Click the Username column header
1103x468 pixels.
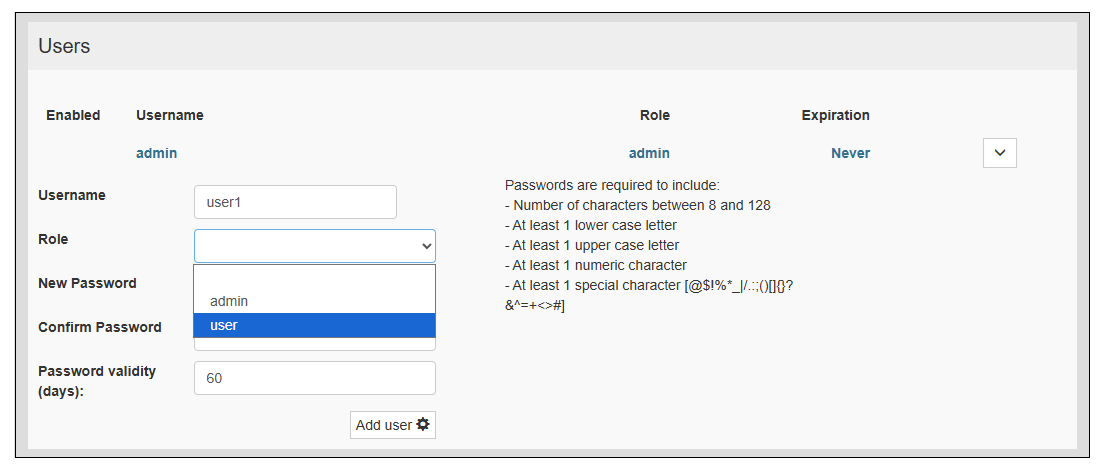170,115
